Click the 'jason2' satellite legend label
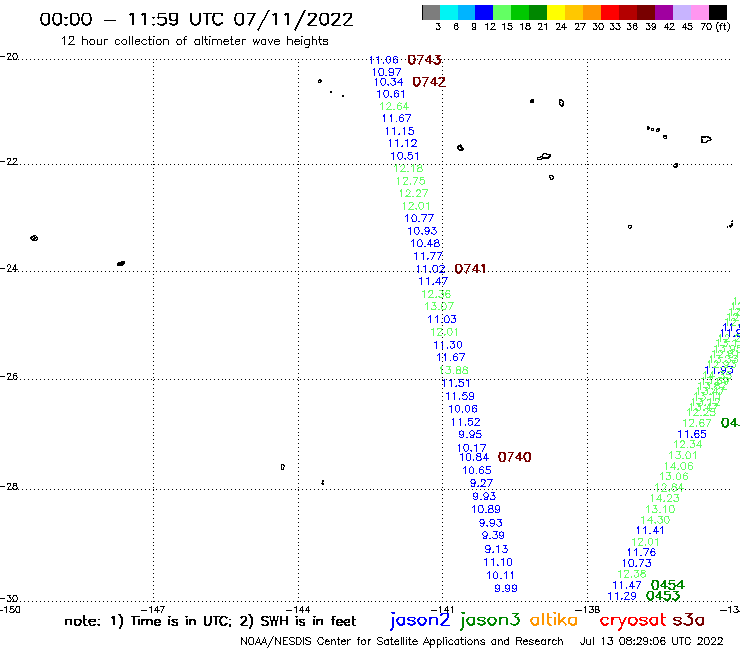Screen dimensions: 740x650 420,620
